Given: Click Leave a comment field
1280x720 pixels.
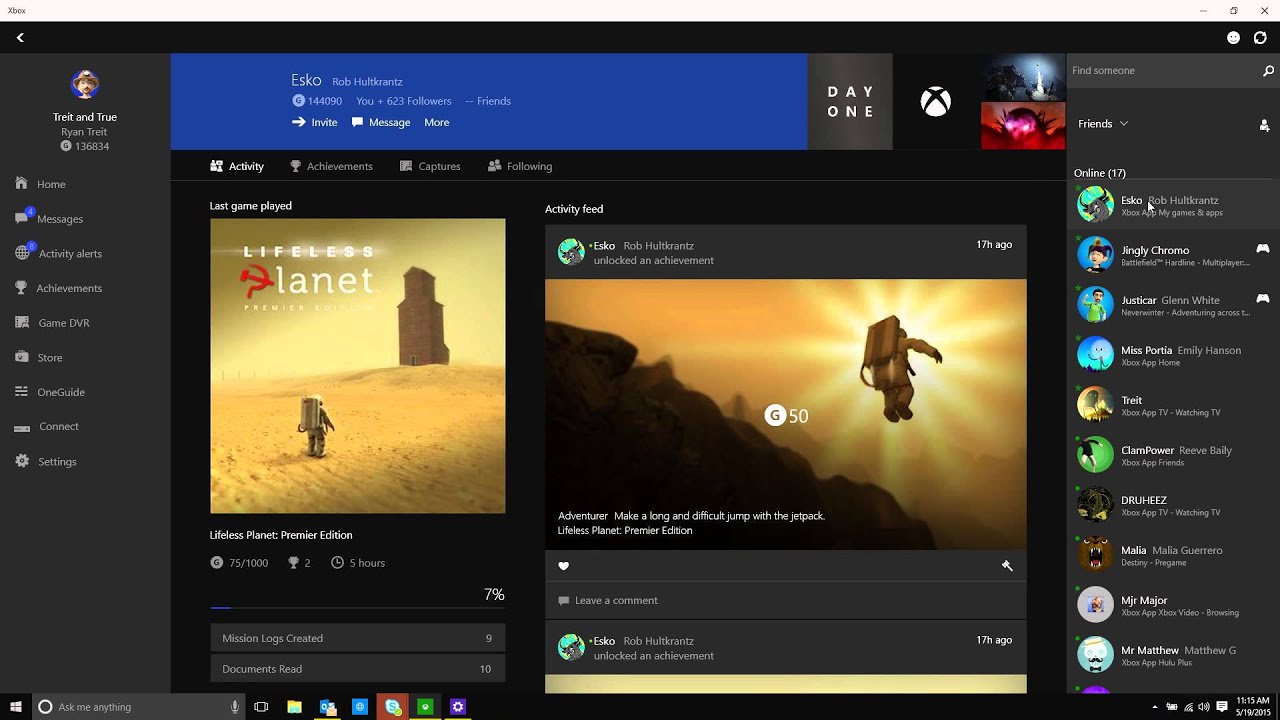Looking at the screenshot, I should tap(785, 600).
